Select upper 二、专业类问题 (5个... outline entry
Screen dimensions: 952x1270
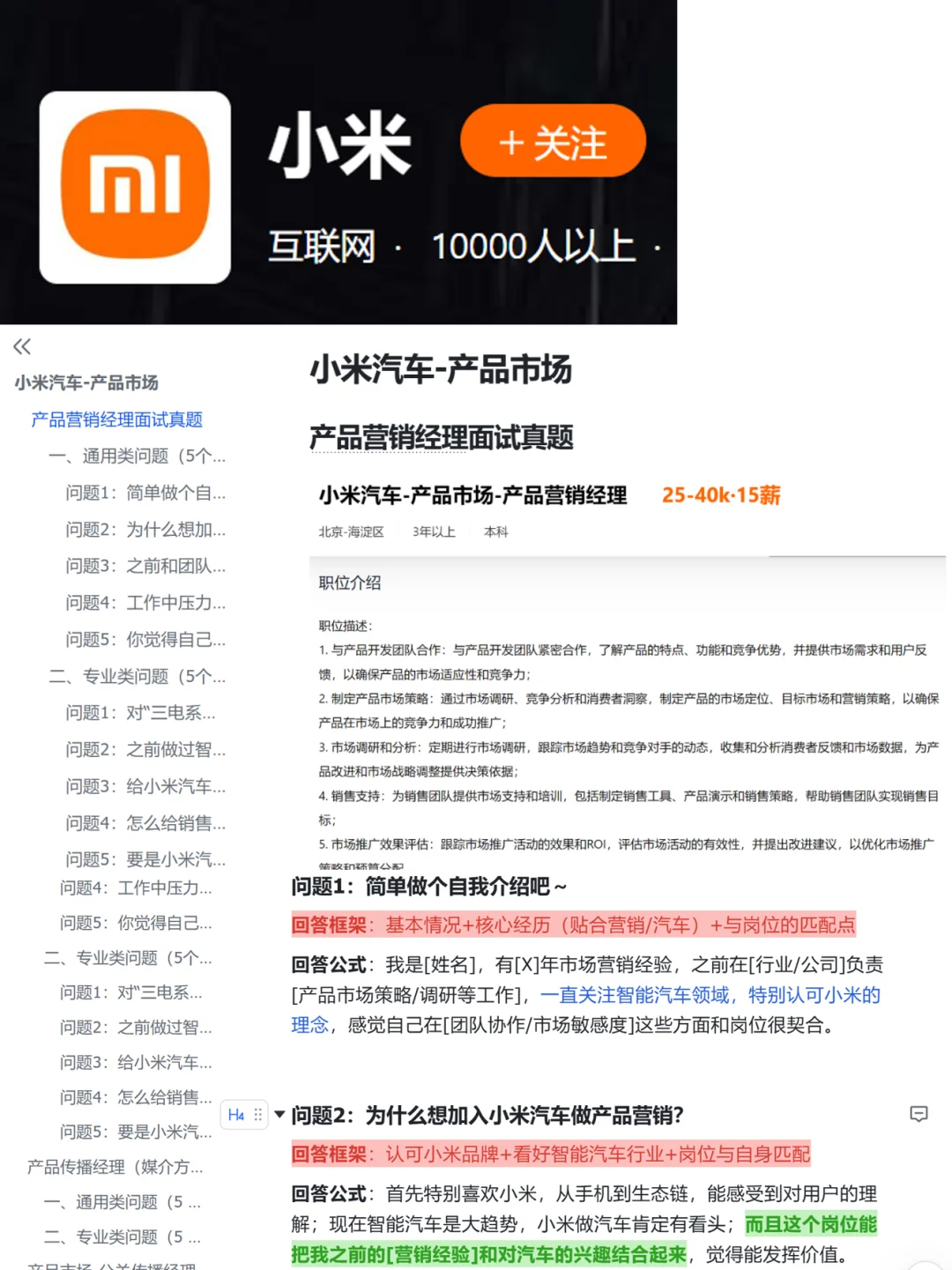point(138,676)
